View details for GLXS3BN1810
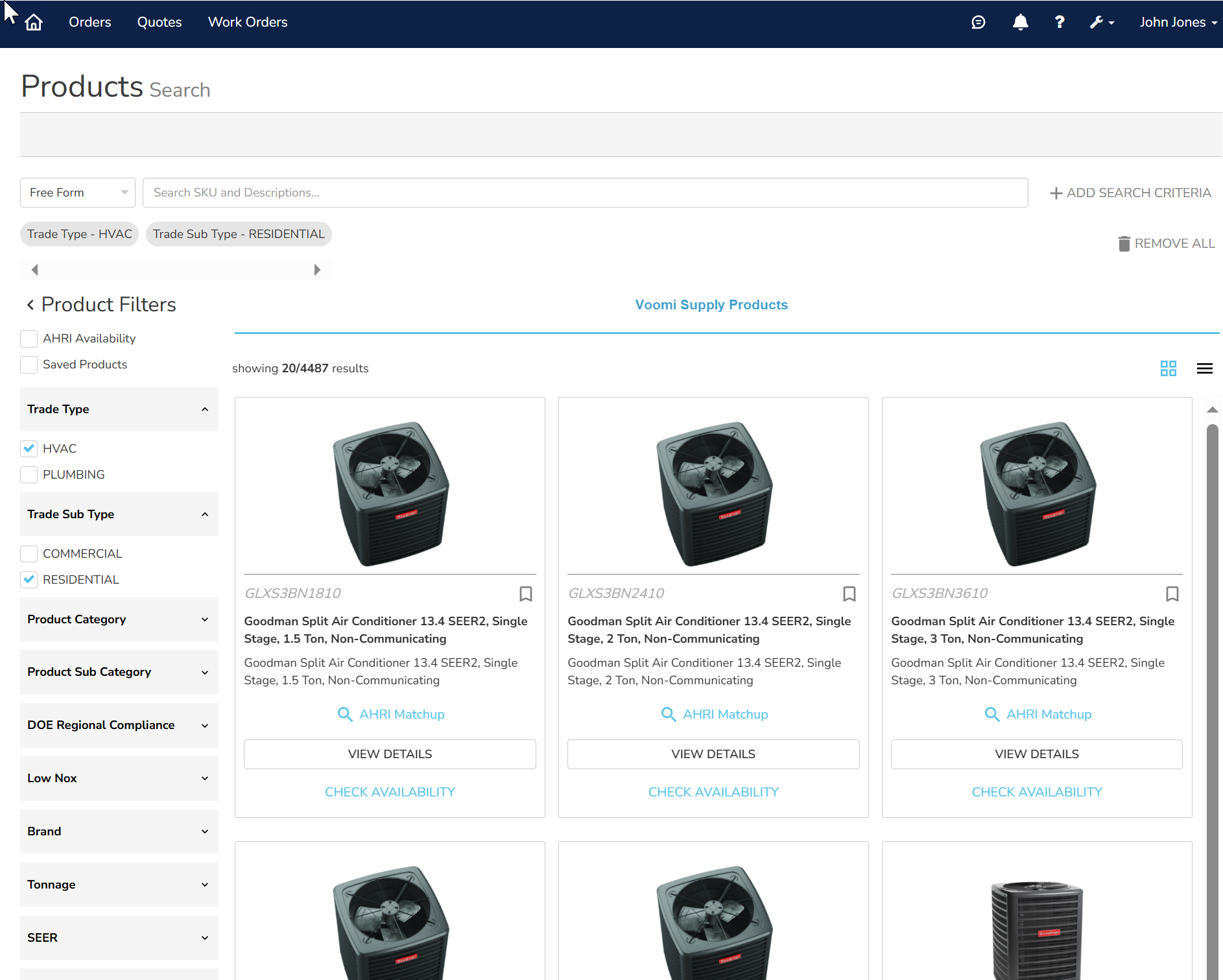 pyautogui.click(x=390, y=754)
